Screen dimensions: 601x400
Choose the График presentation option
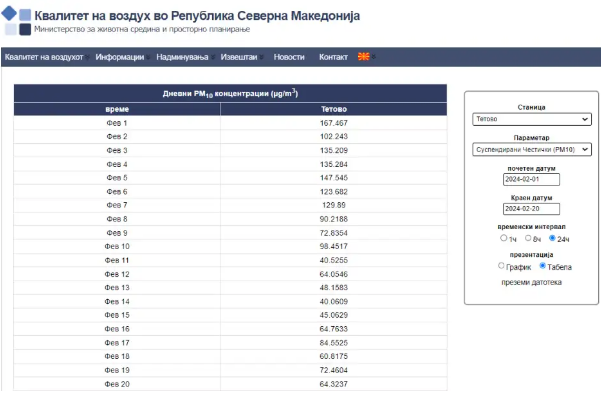pyautogui.click(x=501, y=266)
